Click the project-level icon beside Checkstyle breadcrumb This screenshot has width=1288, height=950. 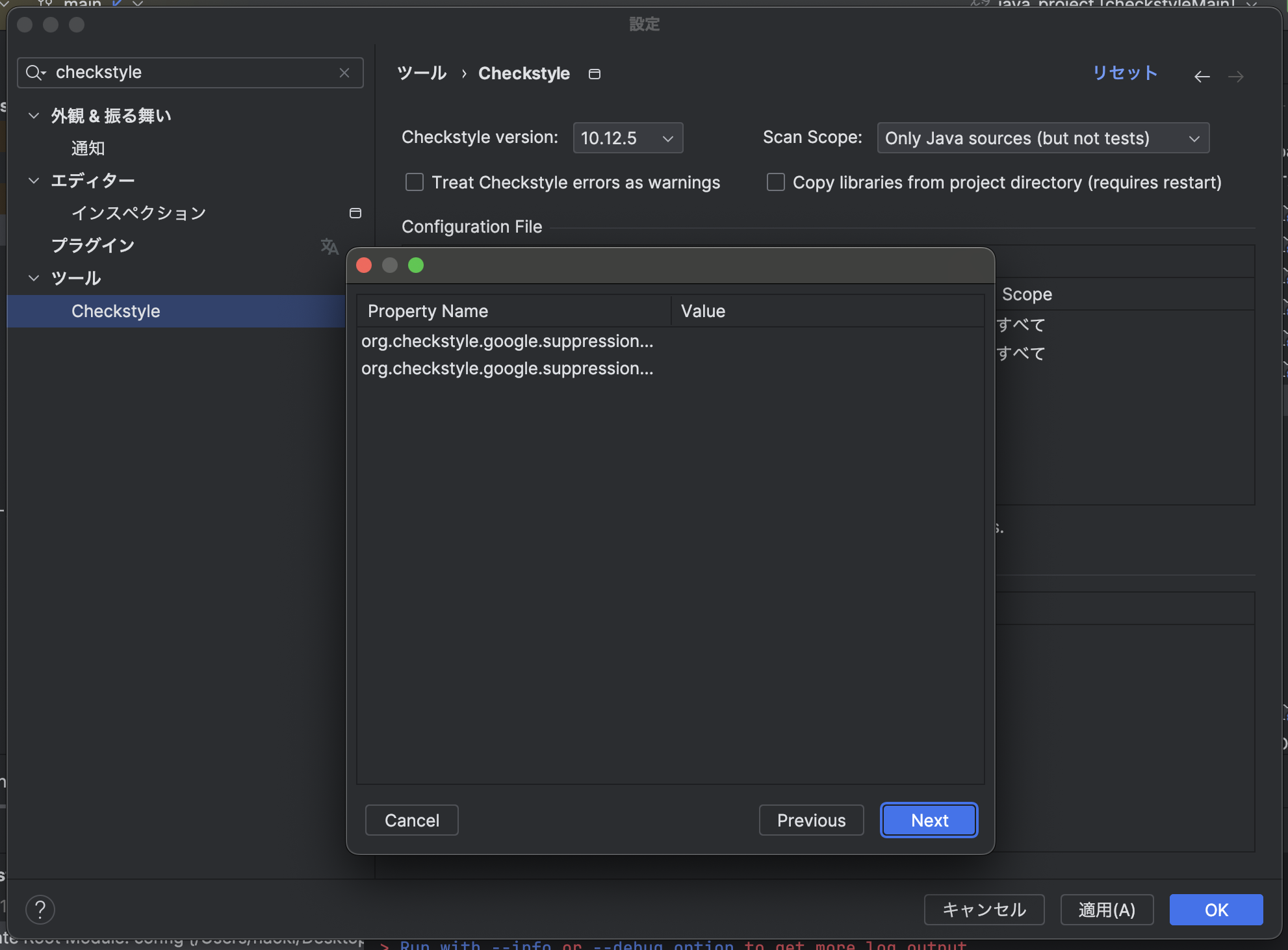click(594, 74)
